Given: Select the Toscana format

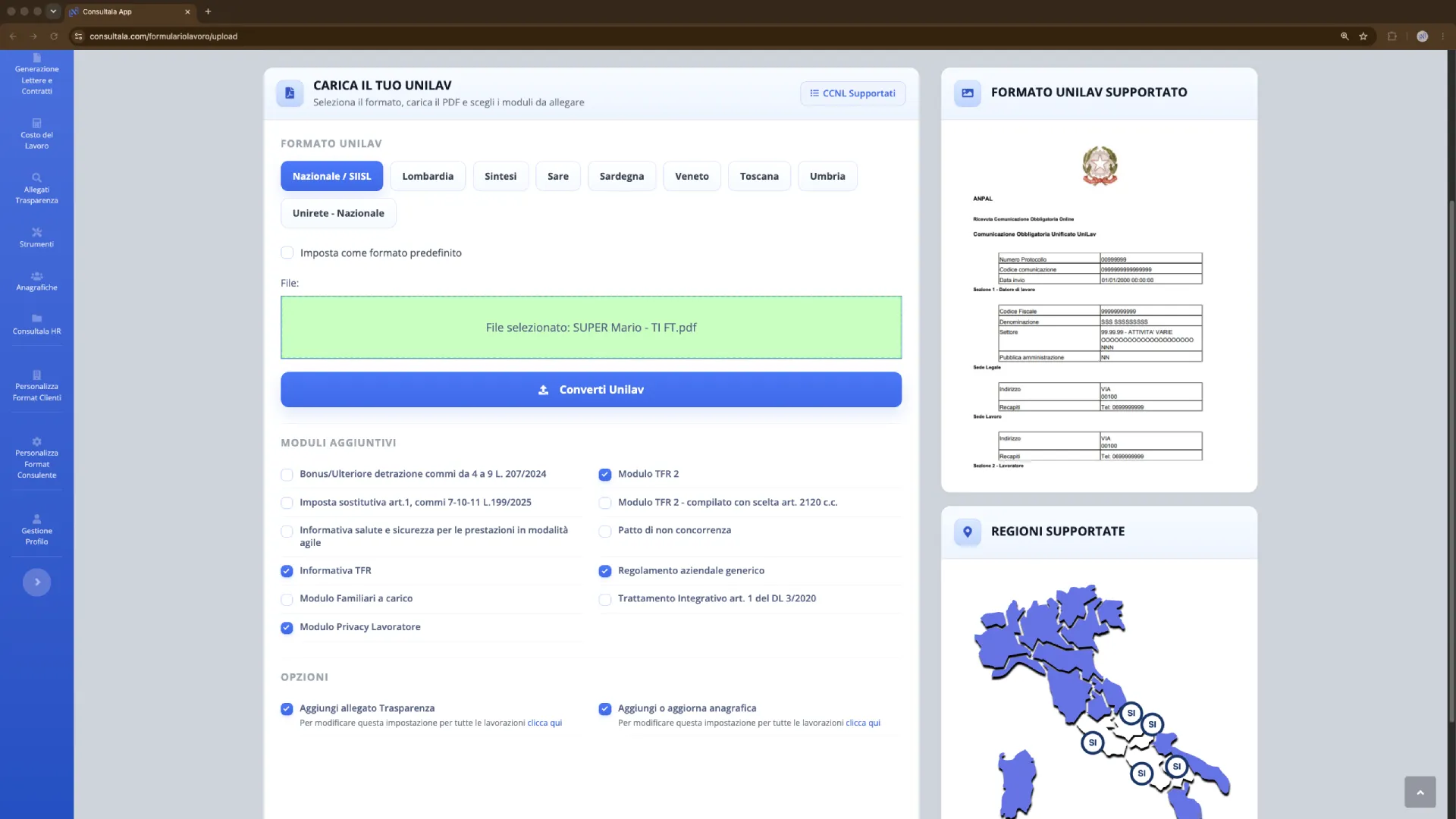Looking at the screenshot, I should [x=759, y=176].
